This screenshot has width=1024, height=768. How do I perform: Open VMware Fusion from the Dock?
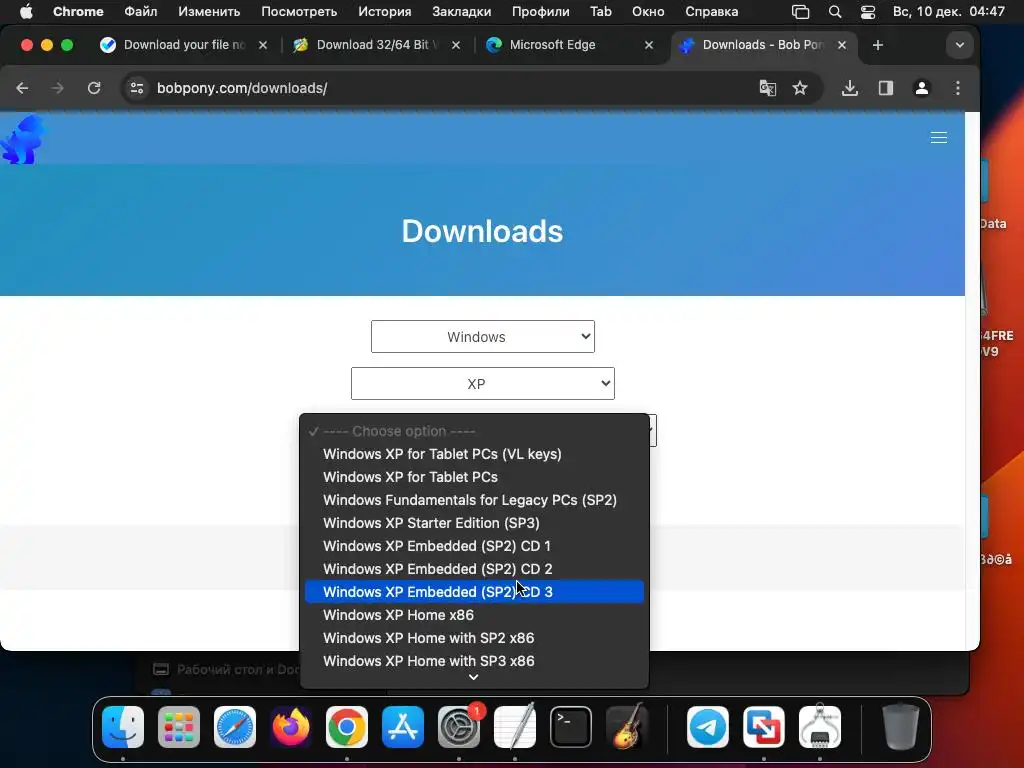pyautogui.click(x=764, y=727)
